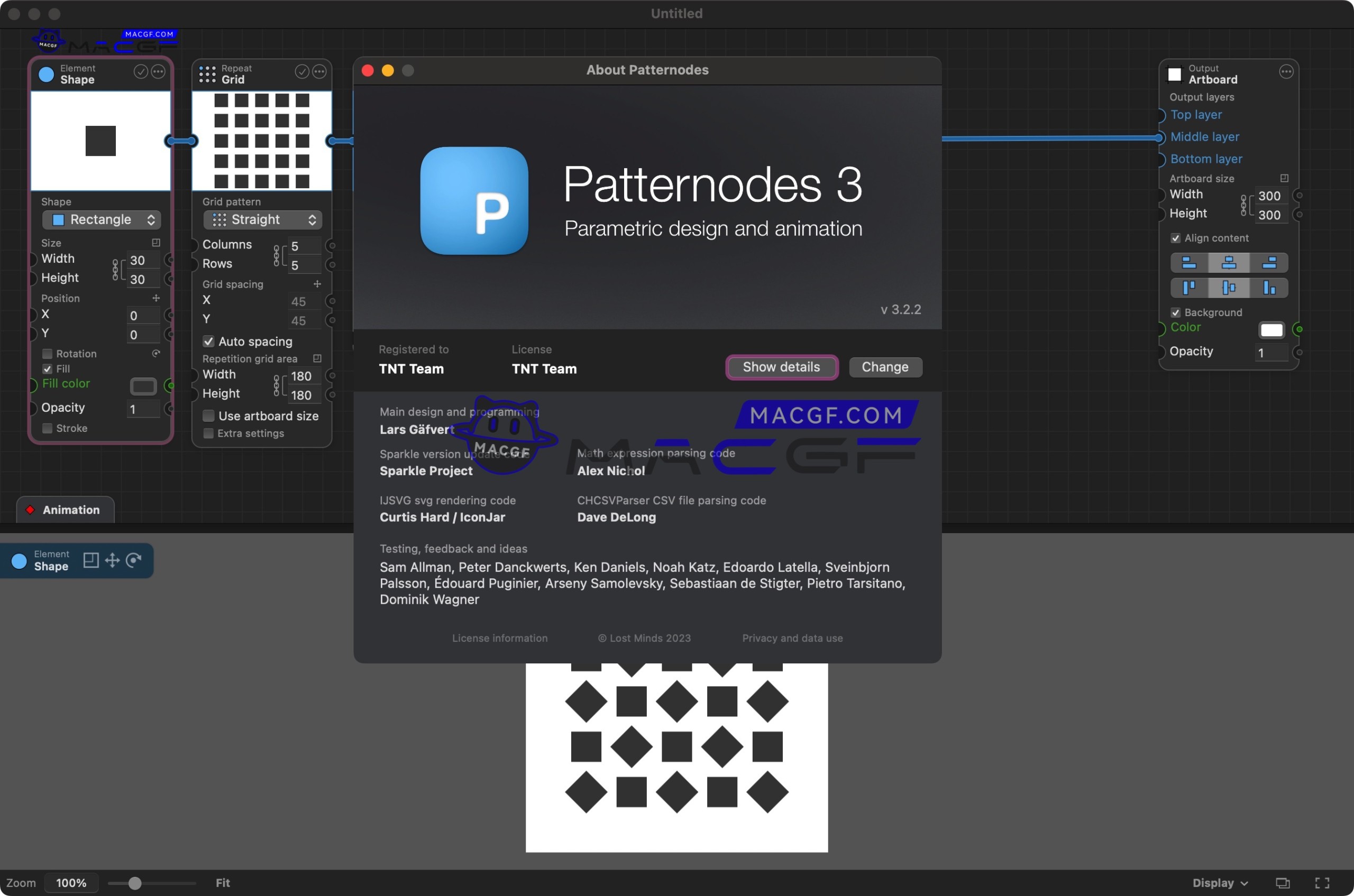Click the move tool on Element Shape toolbar
The height and width of the screenshot is (896, 1354).
112,560
